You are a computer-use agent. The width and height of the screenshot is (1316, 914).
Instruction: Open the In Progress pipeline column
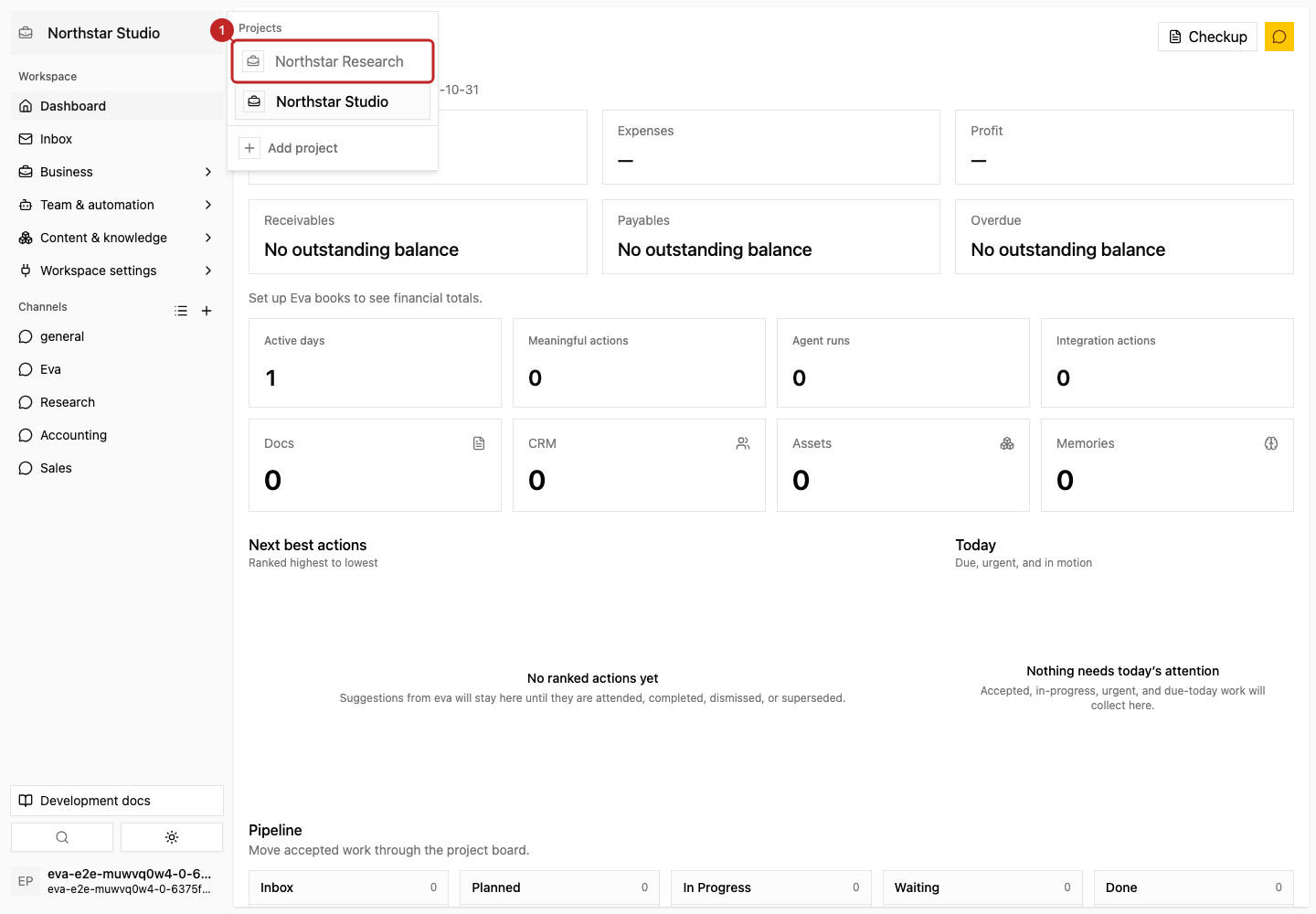pyautogui.click(x=771, y=887)
